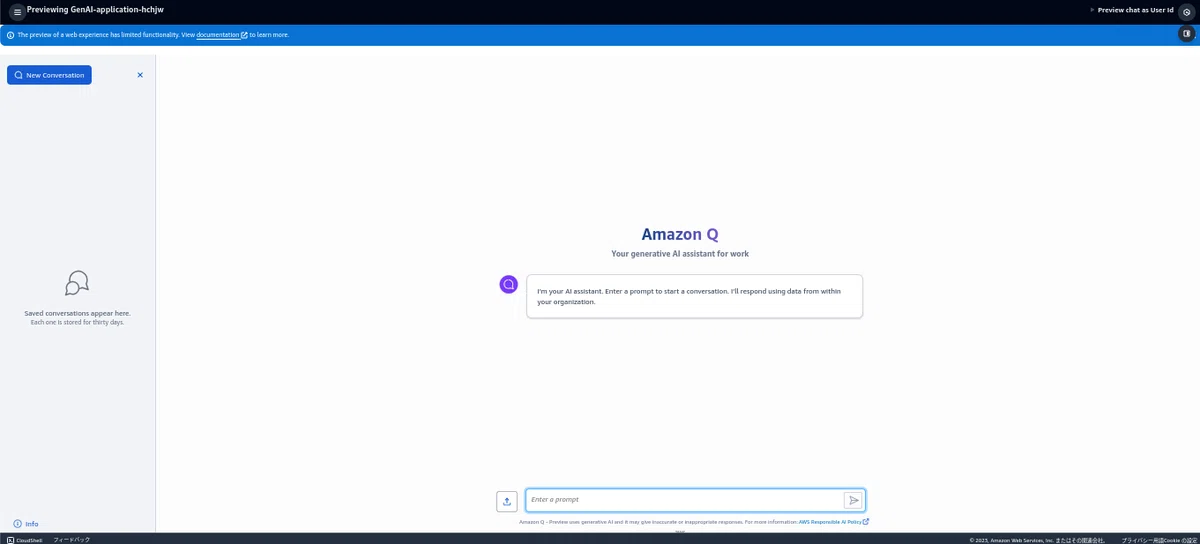Click the 2023 Amazon Web Services copyright text
1200x544 pixels.
click(x=1037, y=540)
